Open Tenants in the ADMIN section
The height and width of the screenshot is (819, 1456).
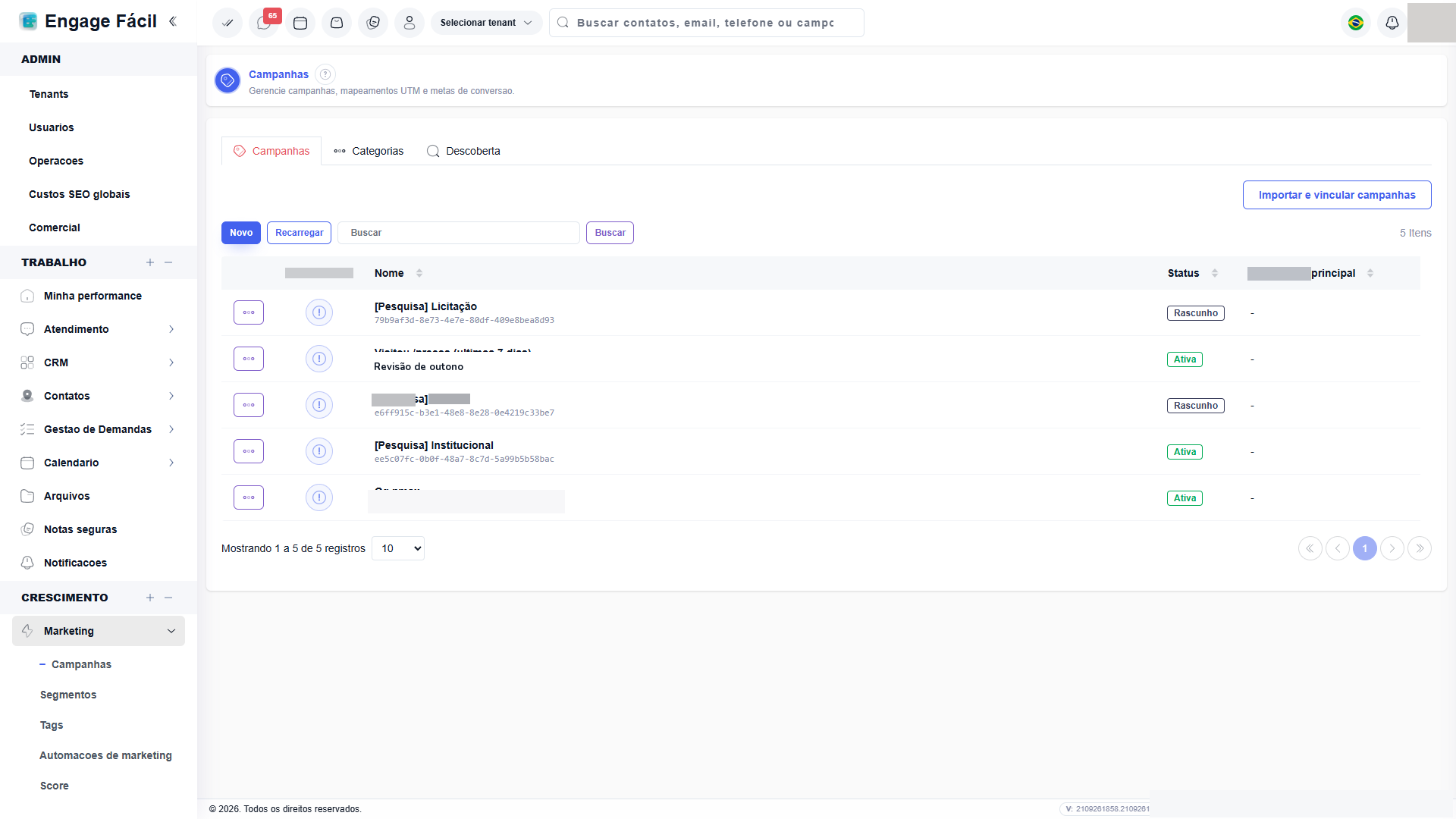(49, 94)
